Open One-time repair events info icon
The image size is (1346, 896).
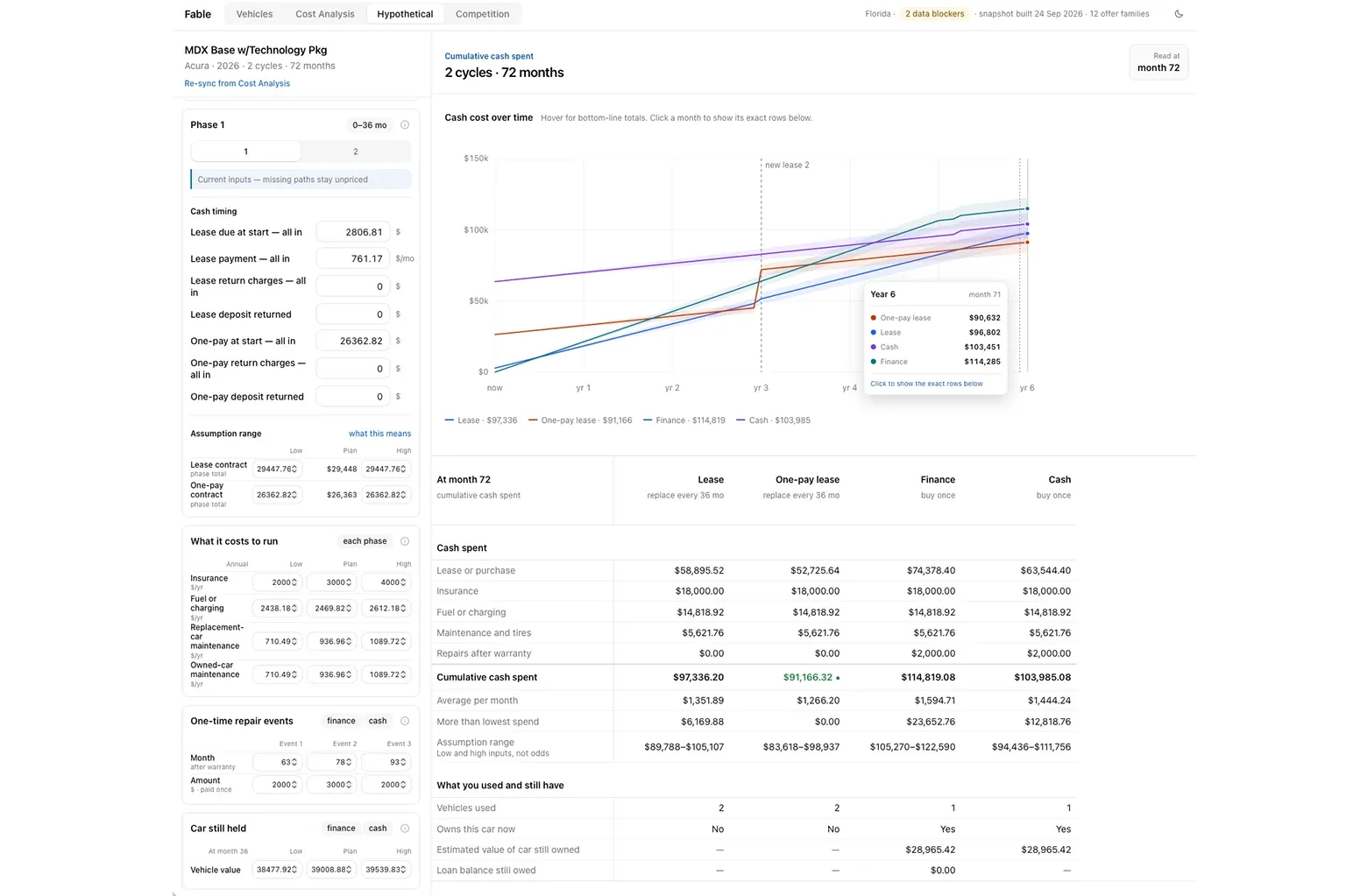click(x=405, y=721)
